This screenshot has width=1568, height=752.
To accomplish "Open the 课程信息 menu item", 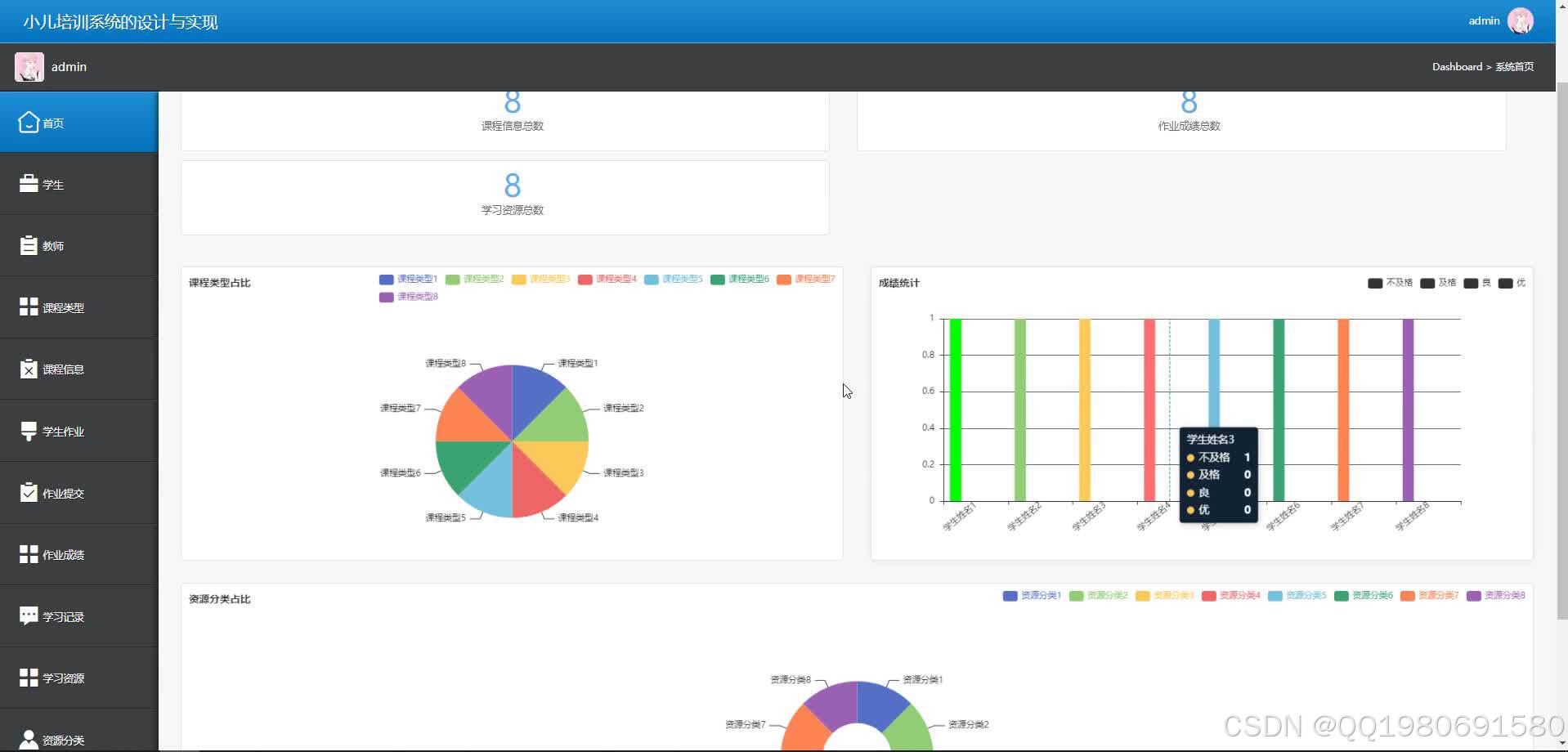I will click(x=78, y=369).
